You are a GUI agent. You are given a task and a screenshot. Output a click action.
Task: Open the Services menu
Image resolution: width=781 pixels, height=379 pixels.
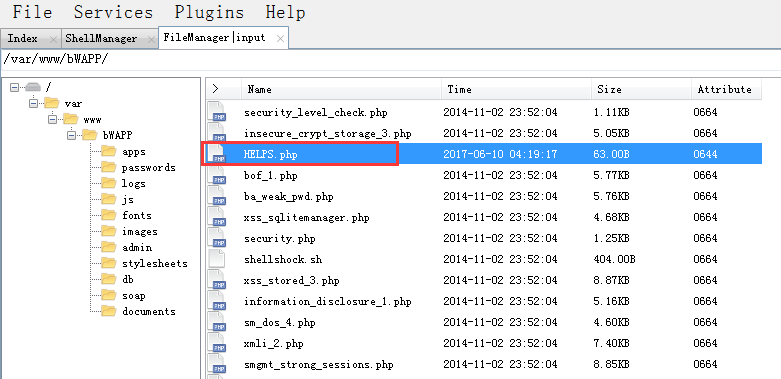pyautogui.click(x=114, y=12)
